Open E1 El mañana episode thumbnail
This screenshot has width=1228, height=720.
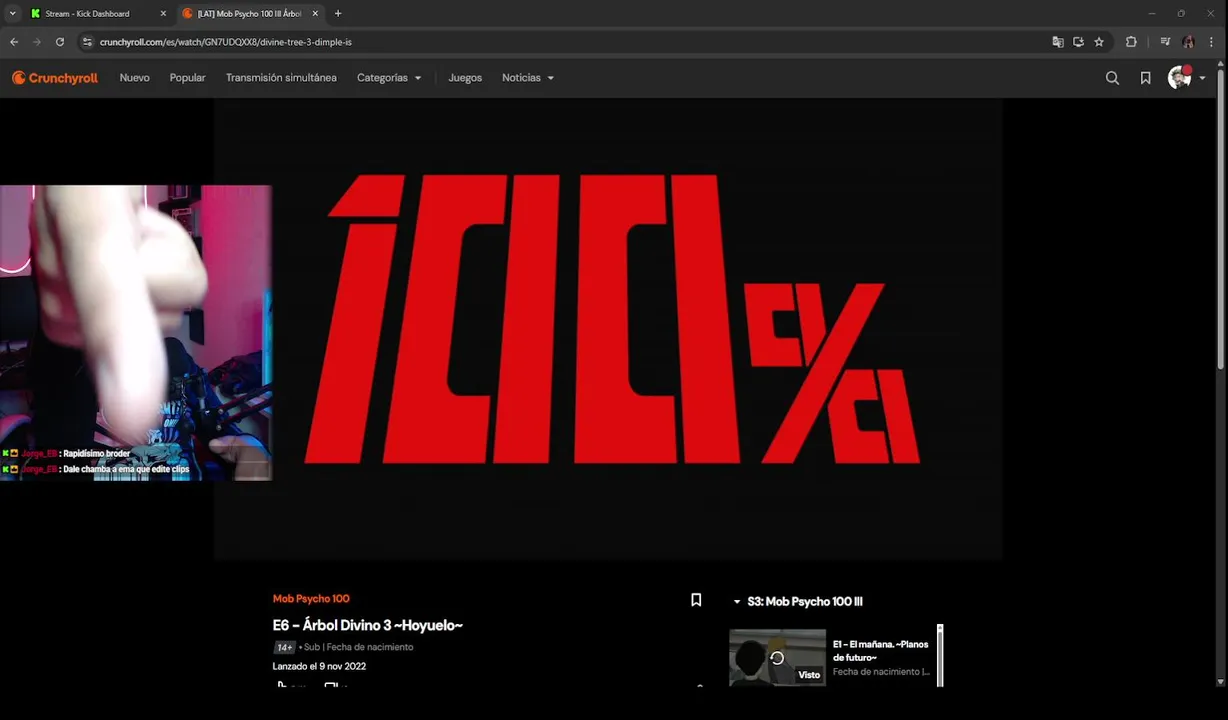pyautogui.click(x=777, y=657)
